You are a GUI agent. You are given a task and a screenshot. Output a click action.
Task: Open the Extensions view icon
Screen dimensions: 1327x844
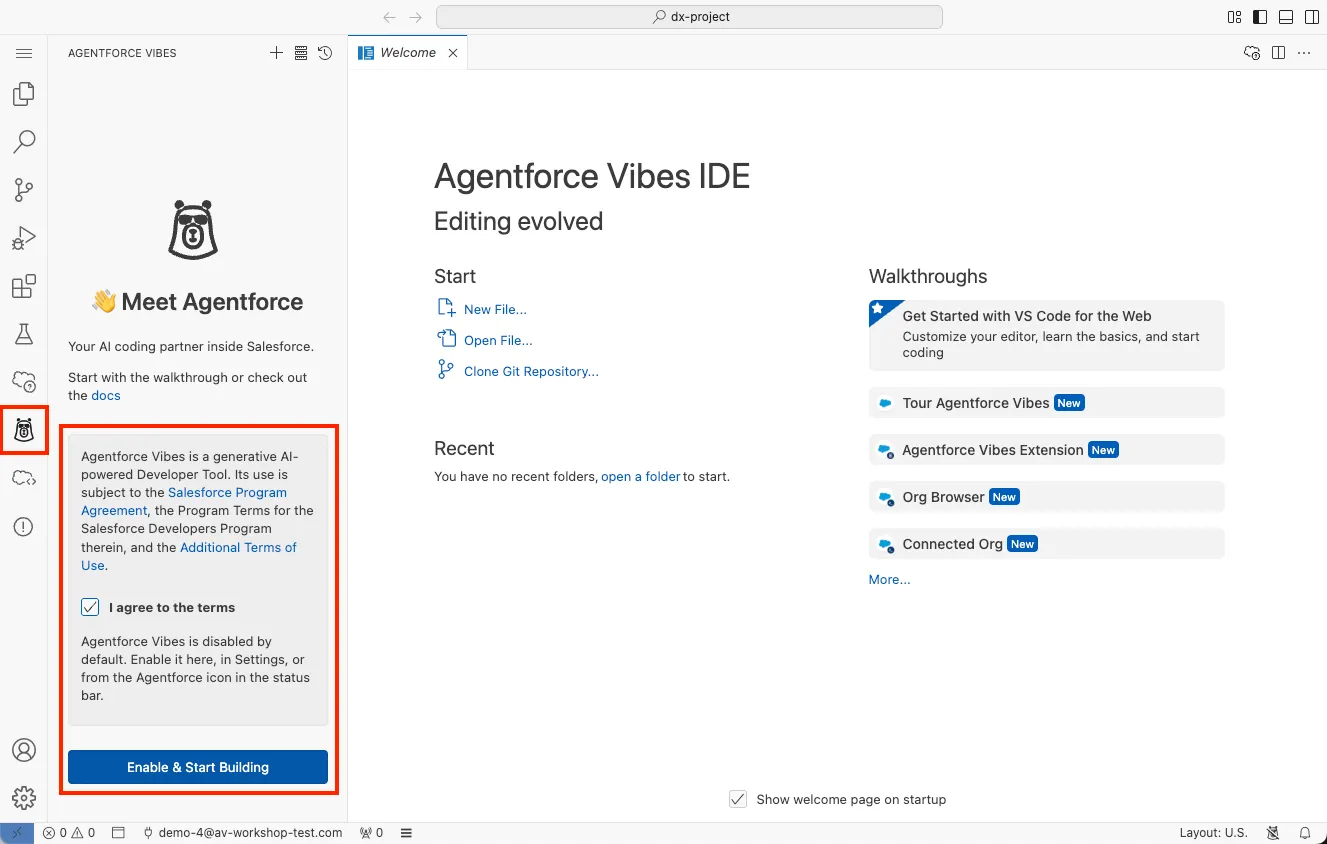coord(24,287)
